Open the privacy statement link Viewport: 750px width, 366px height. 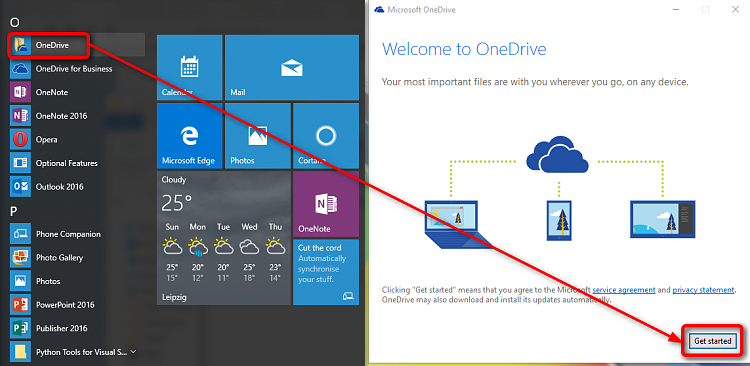click(x=703, y=290)
